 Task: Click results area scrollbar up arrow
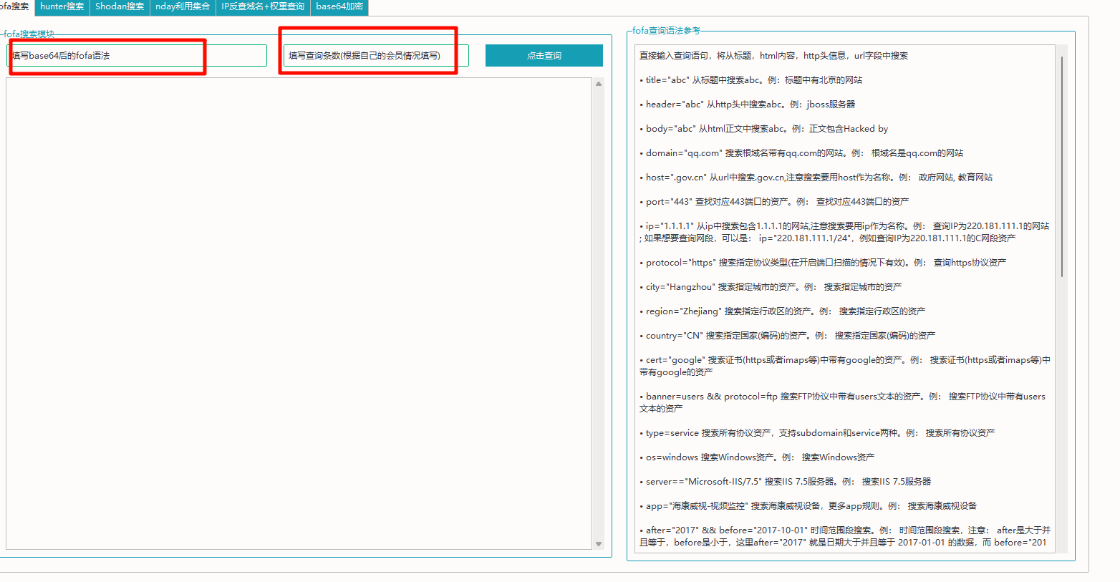pos(599,84)
